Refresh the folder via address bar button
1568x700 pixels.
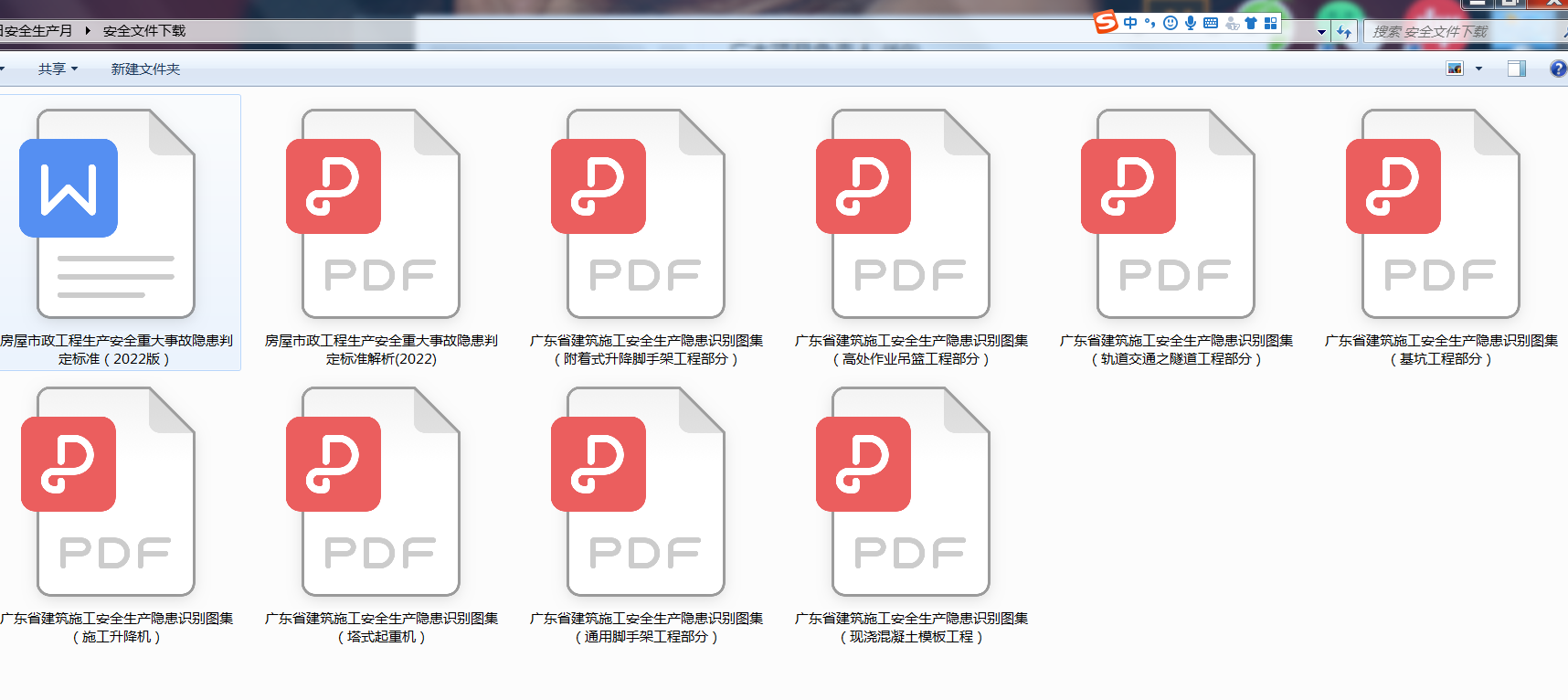[1344, 32]
